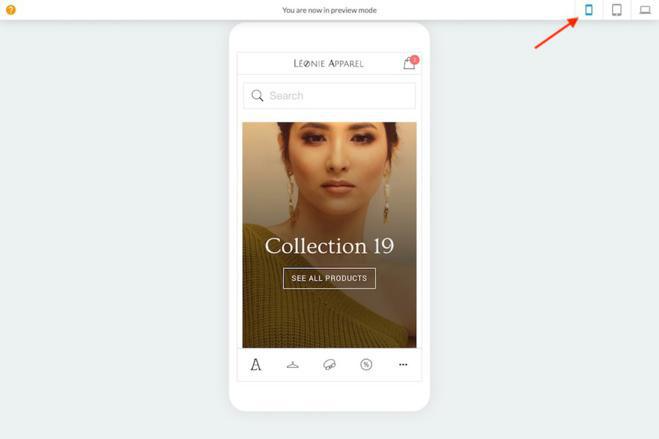The image size is (659, 439).
Task: Click the preview mode notice text
Action: pyautogui.click(x=329, y=10)
